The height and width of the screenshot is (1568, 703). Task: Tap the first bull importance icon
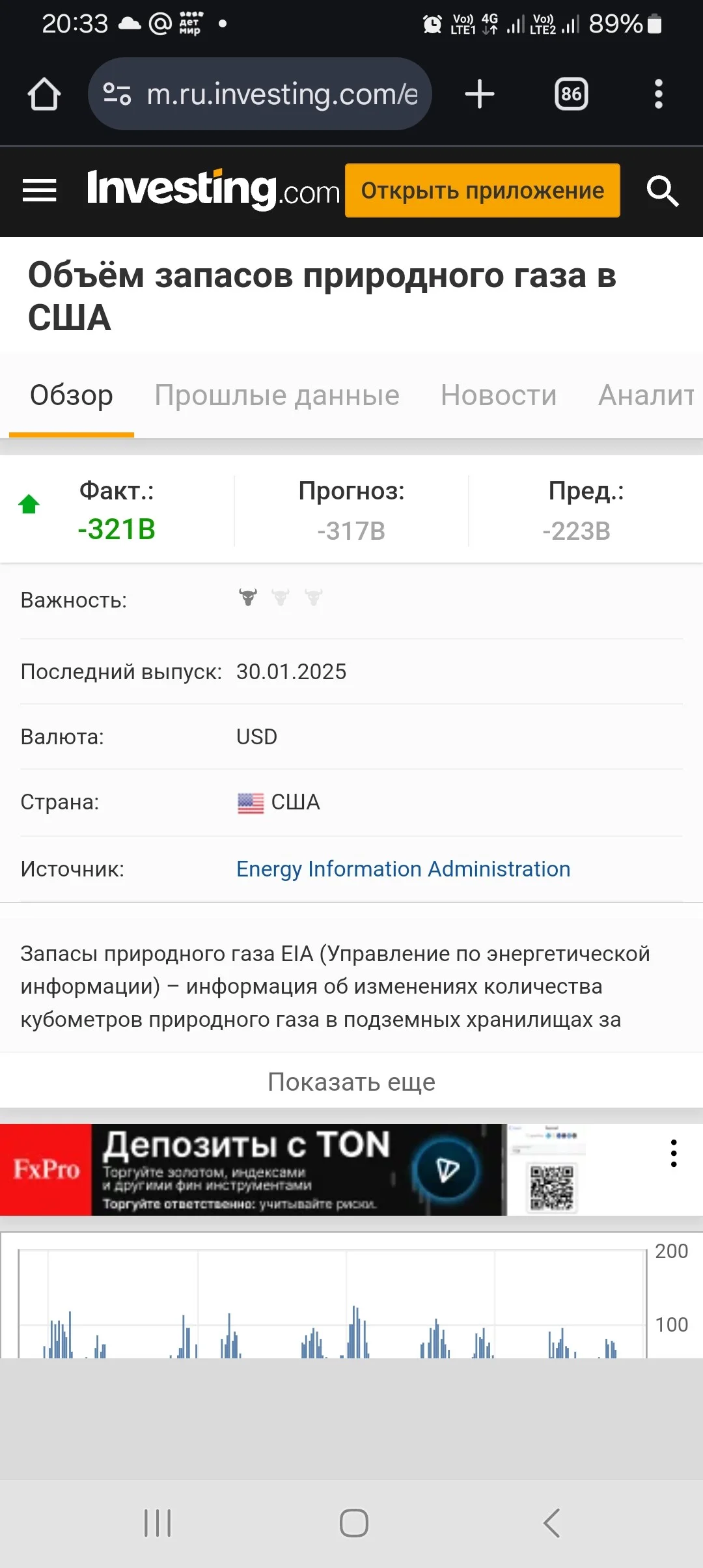pyautogui.click(x=248, y=596)
